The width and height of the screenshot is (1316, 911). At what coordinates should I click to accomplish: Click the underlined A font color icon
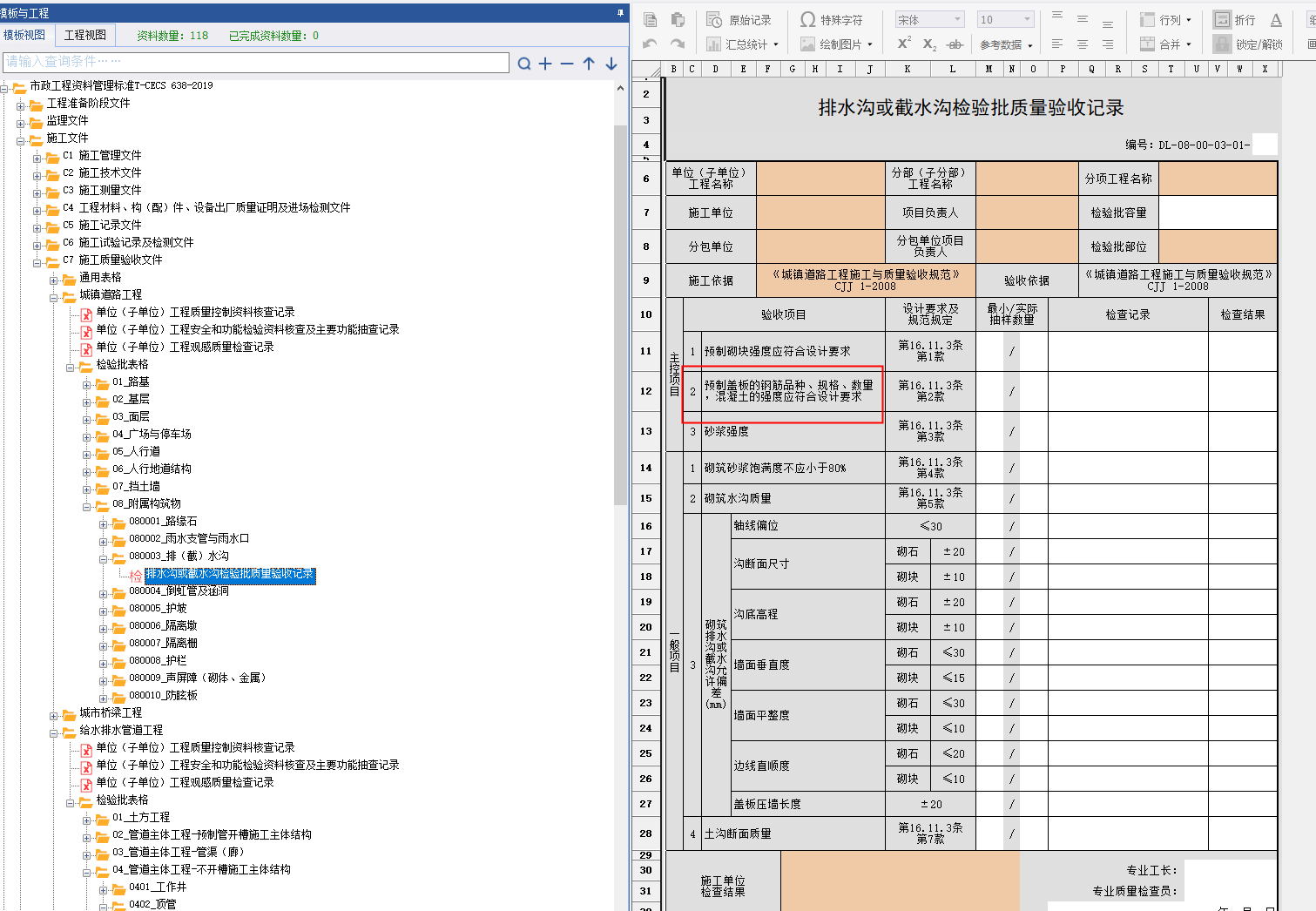coord(1276,19)
